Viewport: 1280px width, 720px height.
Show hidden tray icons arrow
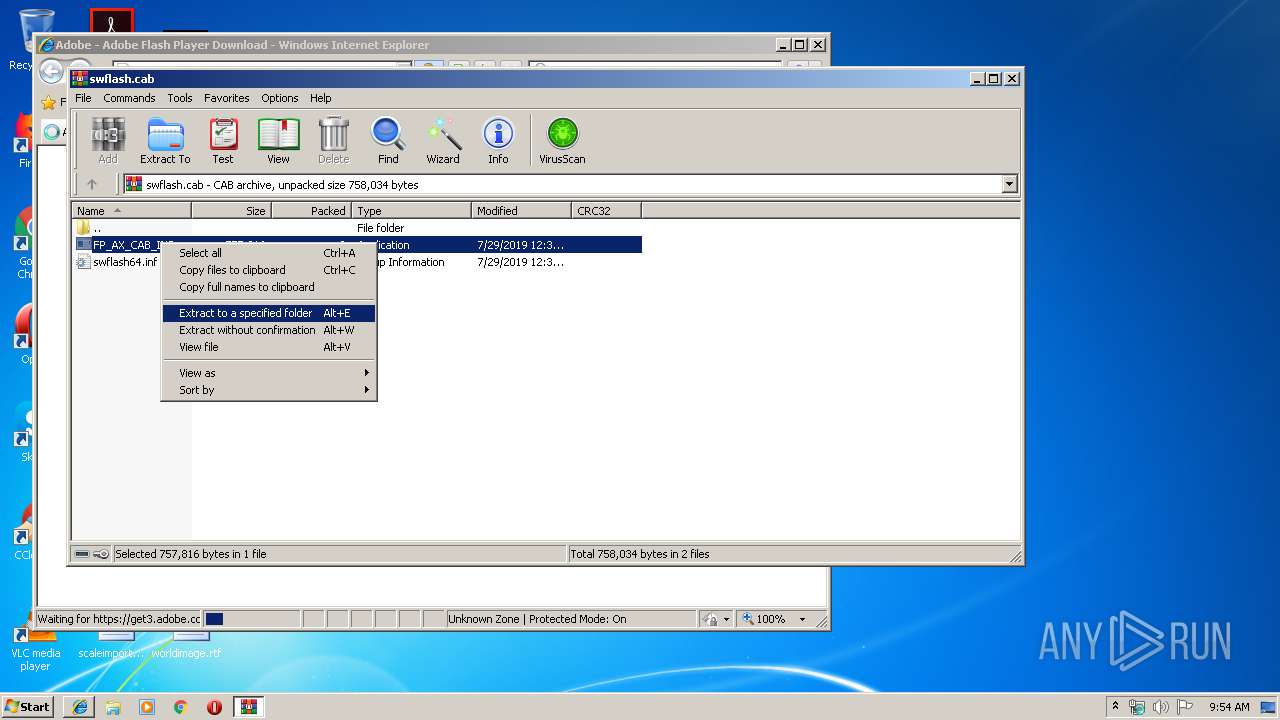(x=1115, y=707)
